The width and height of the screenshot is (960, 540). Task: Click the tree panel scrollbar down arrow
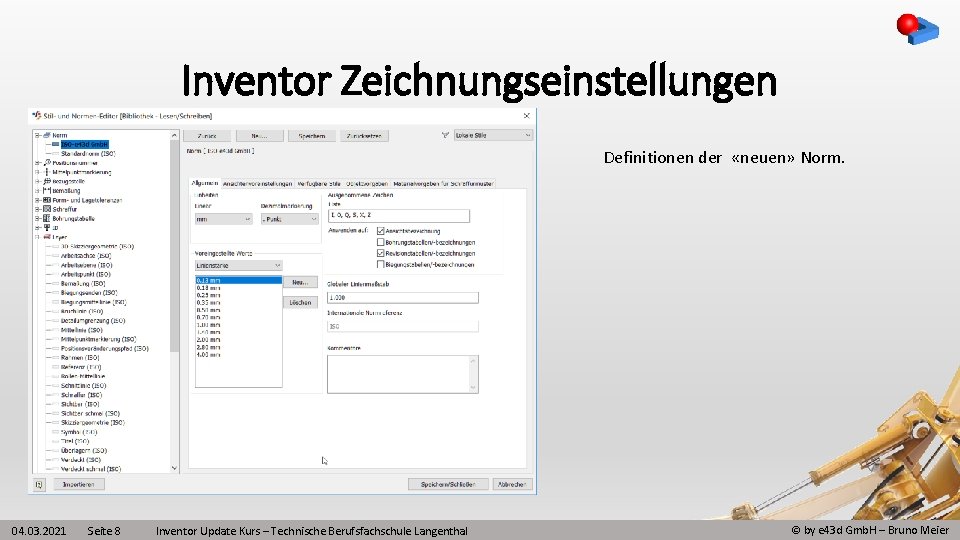[x=174, y=468]
